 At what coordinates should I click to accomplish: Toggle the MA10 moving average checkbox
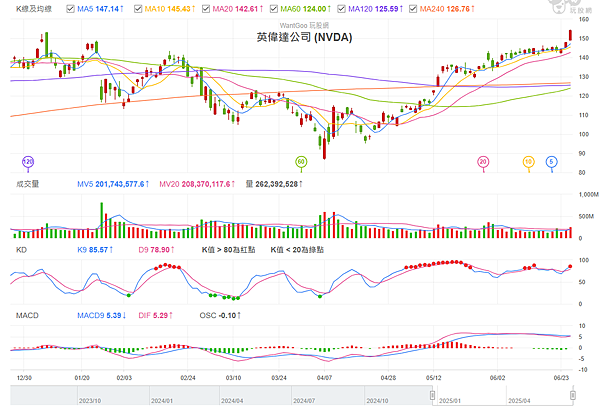point(138,9)
